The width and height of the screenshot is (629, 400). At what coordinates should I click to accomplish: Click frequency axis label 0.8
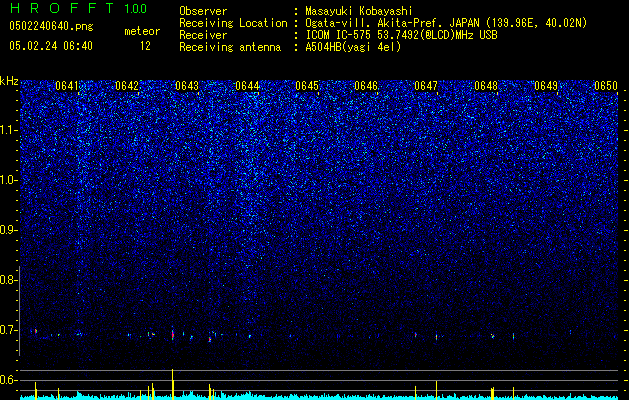tap(8, 280)
